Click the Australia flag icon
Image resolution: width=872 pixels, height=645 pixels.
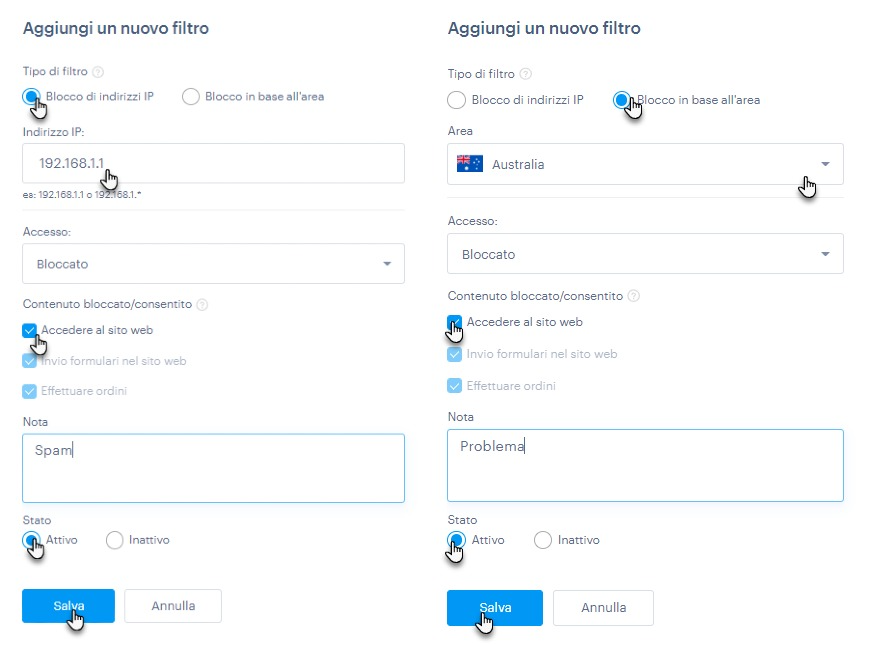point(469,163)
